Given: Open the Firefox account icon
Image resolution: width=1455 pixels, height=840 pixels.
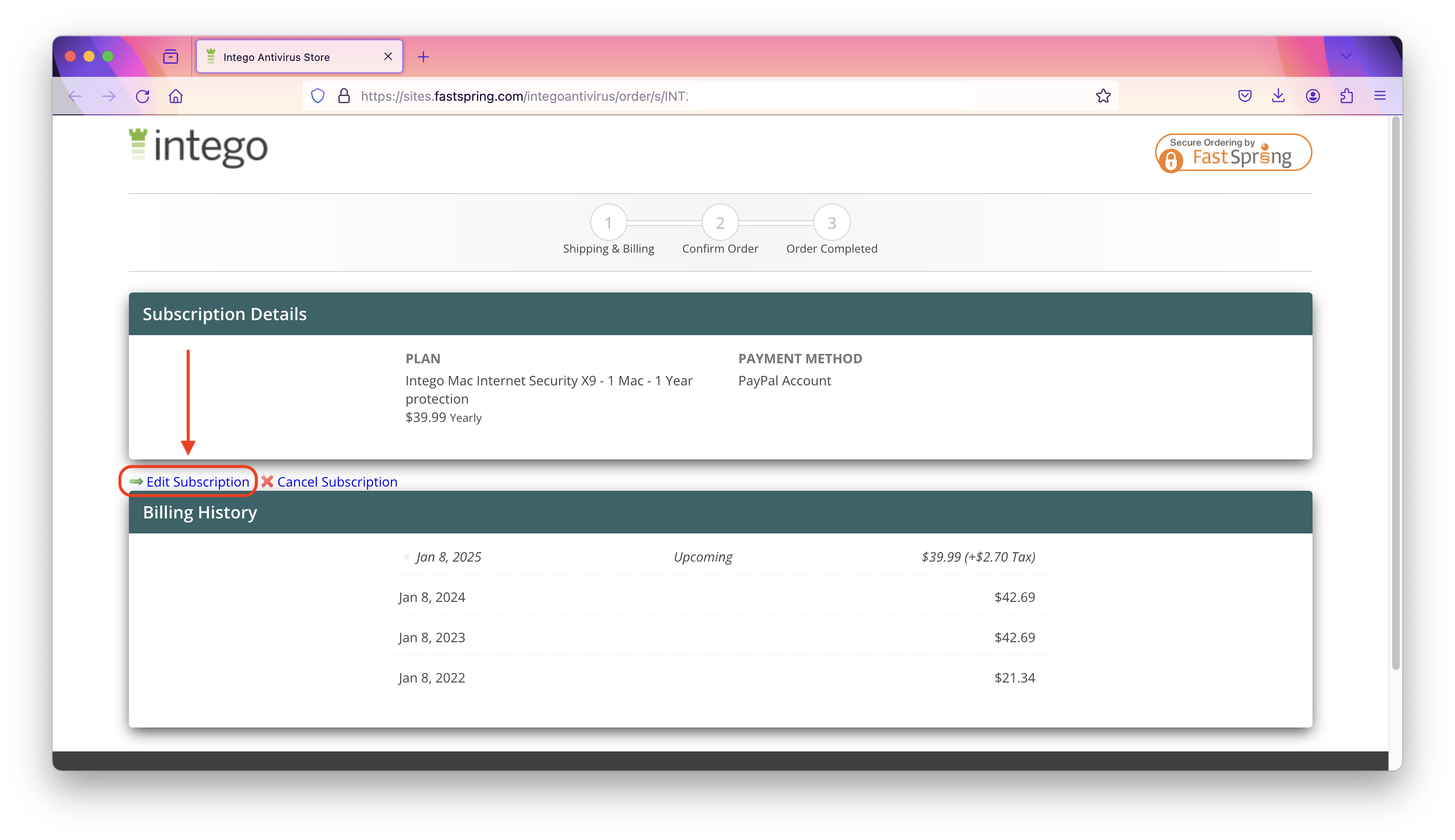Looking at the screenshot, I should 1312,96.
